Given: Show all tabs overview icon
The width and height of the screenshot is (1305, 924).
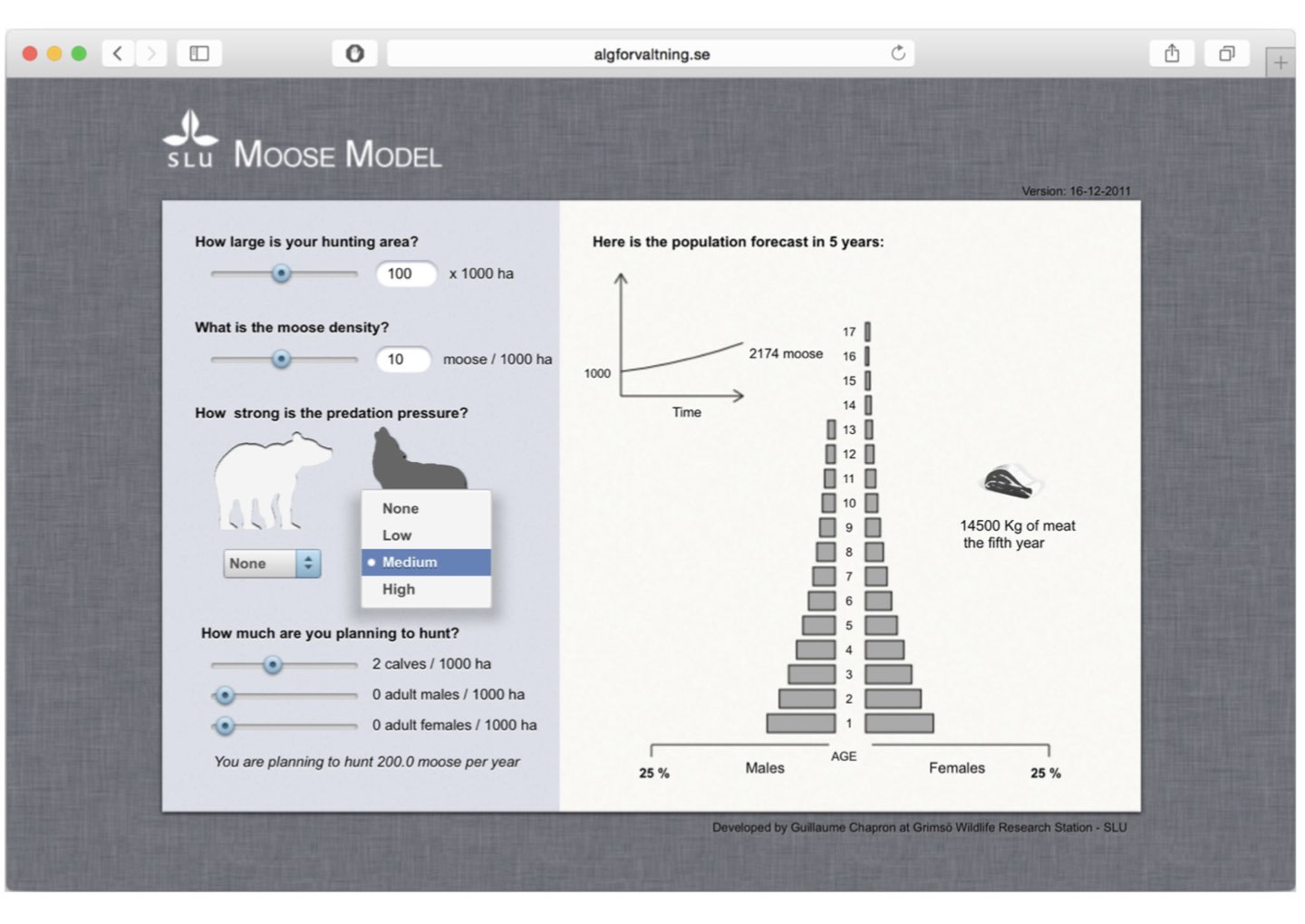Looking at the screenshot, I should 1226,53.
